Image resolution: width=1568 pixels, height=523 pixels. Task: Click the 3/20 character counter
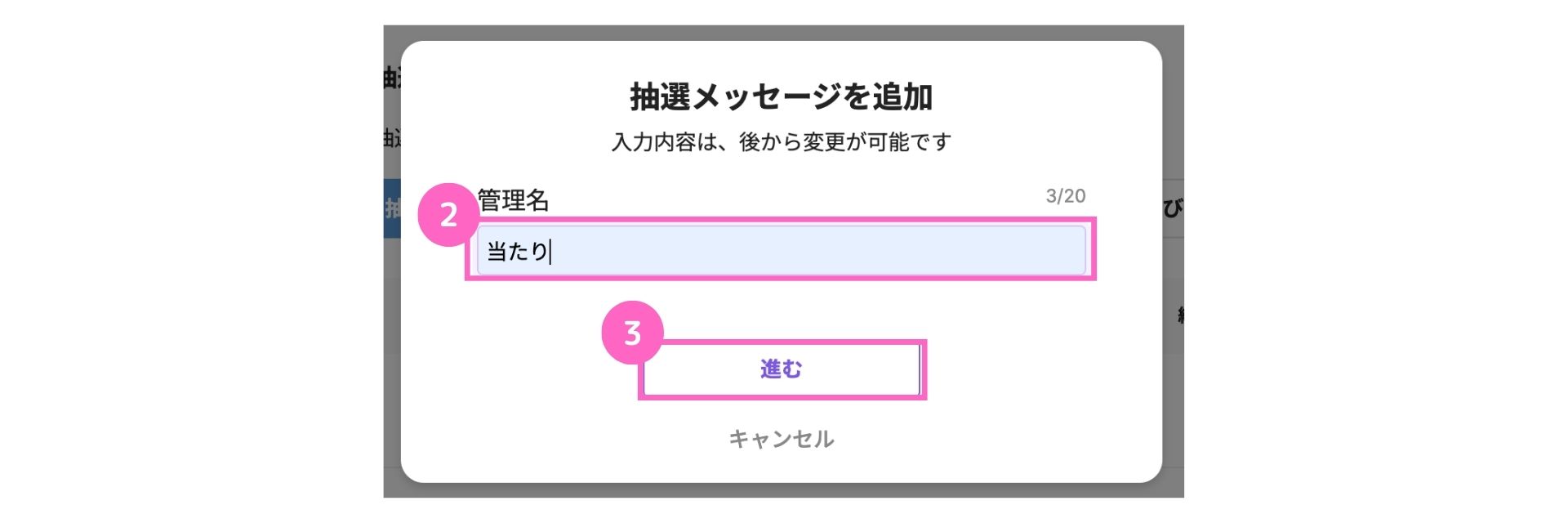pos(1066,196)
